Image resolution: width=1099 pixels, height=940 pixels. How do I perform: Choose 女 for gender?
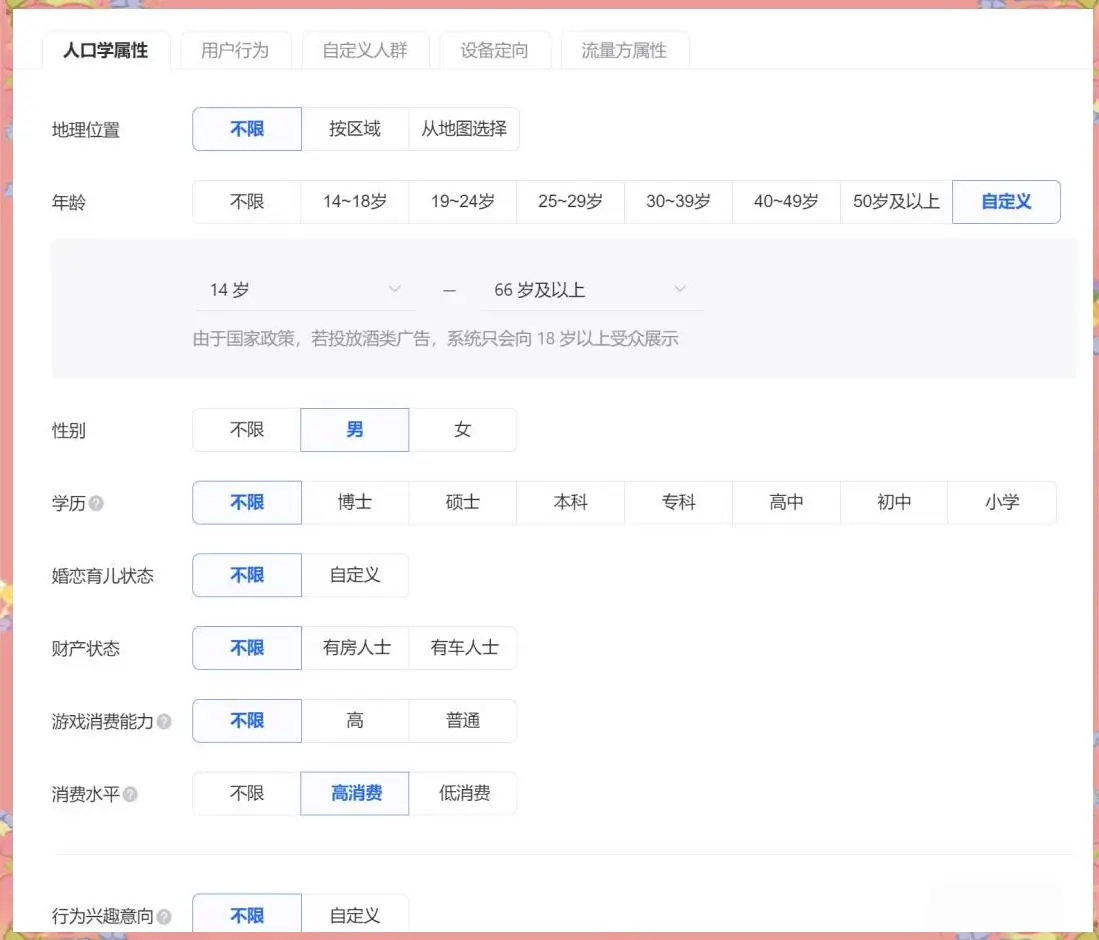pyautogui.click(x=462, y=430)
